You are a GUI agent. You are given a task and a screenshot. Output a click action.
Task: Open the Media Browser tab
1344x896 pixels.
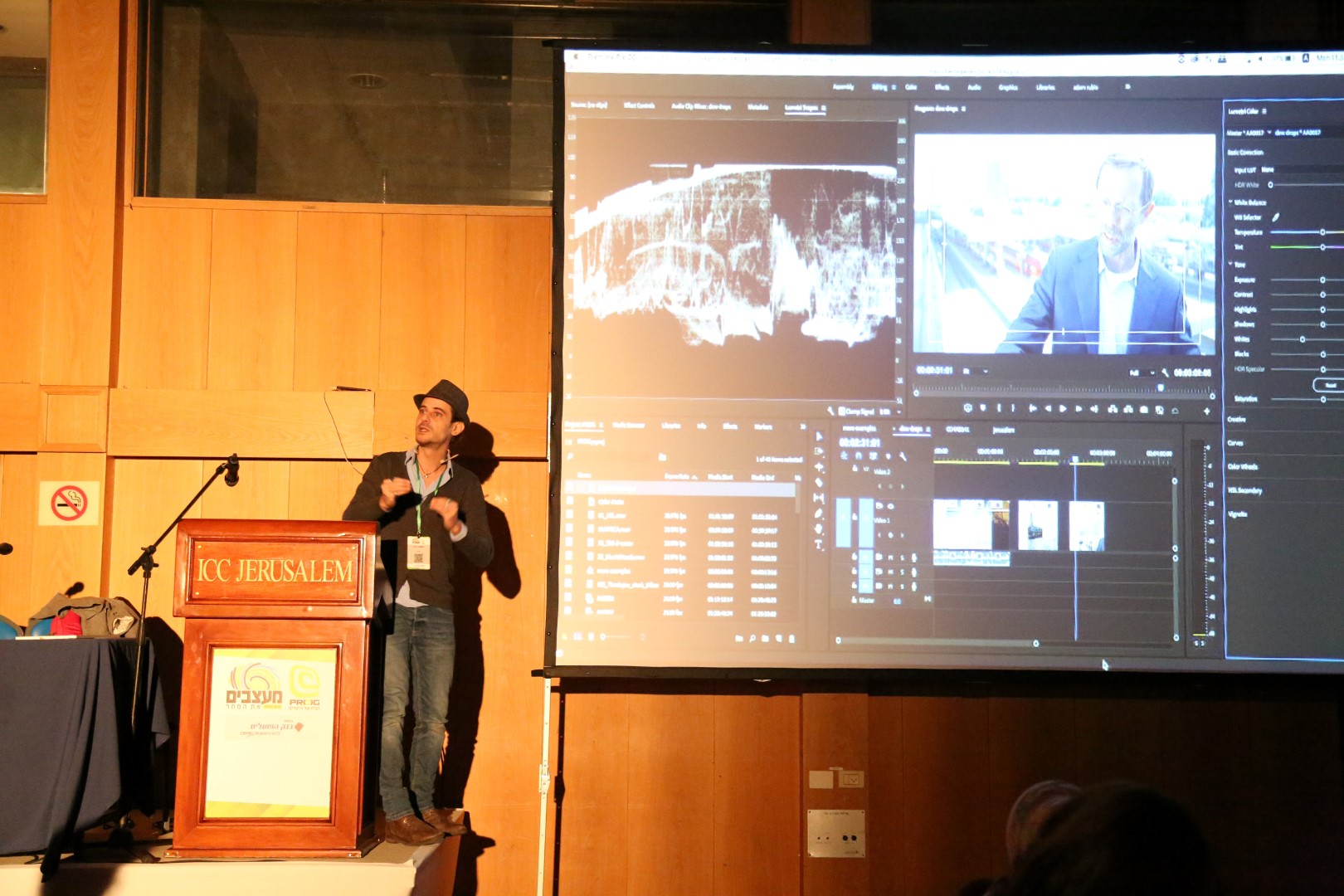628,426
